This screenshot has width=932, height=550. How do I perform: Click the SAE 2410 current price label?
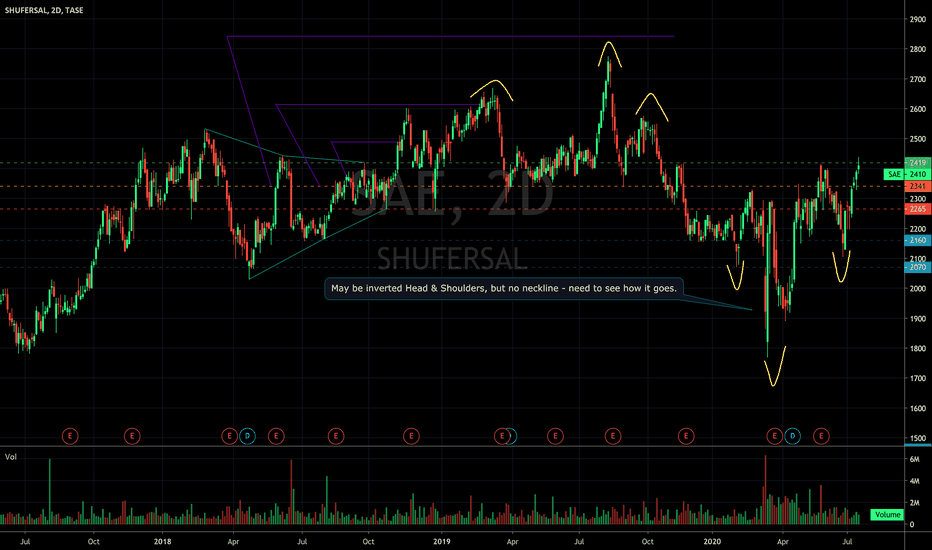click(908, 174)
